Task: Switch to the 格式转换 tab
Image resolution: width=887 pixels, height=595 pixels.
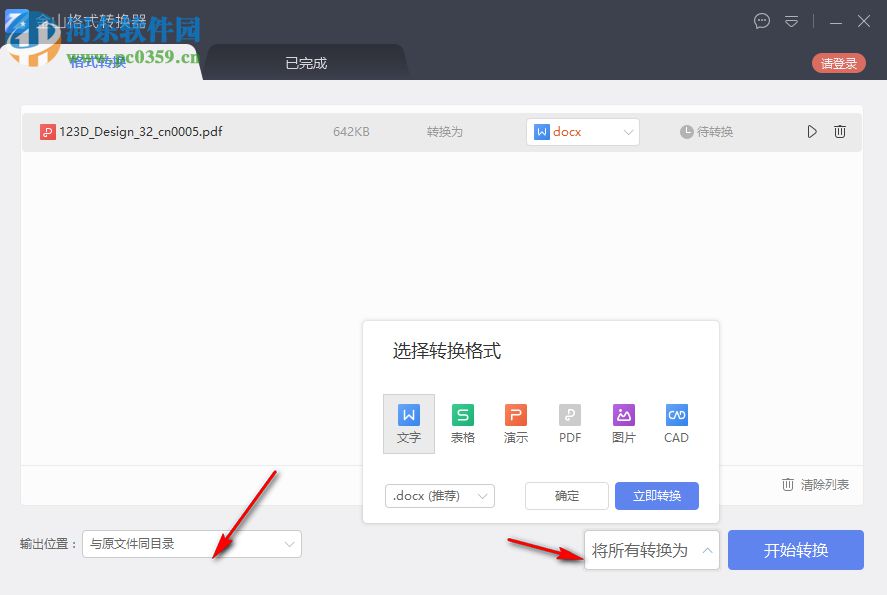Action: (98, 62)
